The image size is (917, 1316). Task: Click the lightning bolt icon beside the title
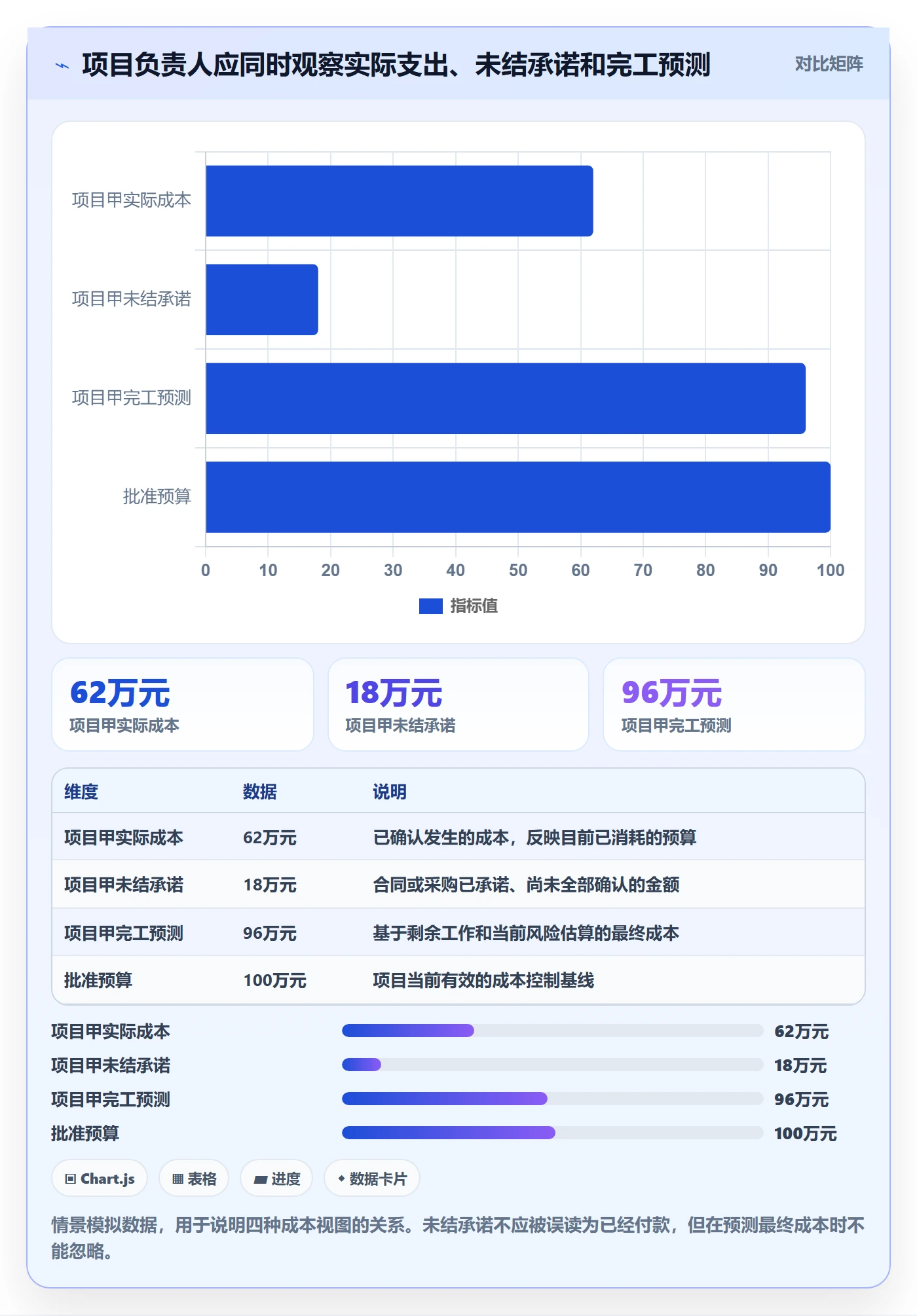(62, 65)
